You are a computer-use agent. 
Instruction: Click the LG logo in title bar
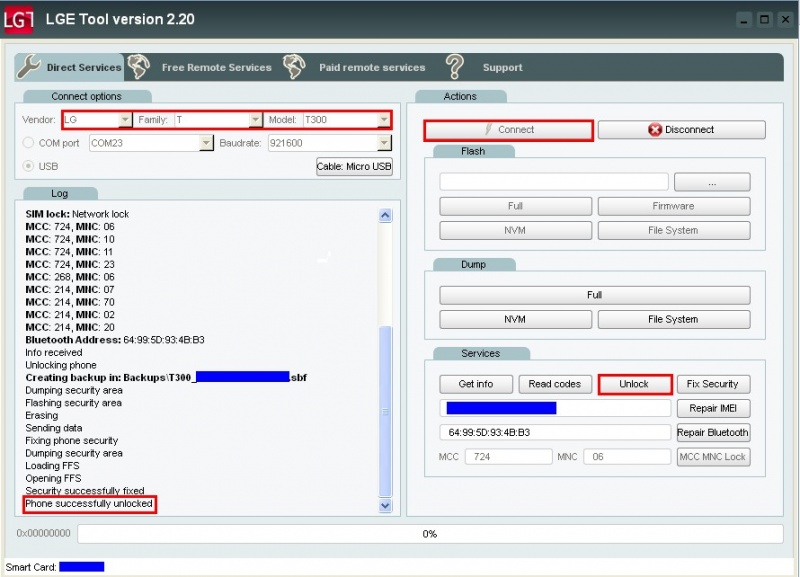[x=18, y=19]
